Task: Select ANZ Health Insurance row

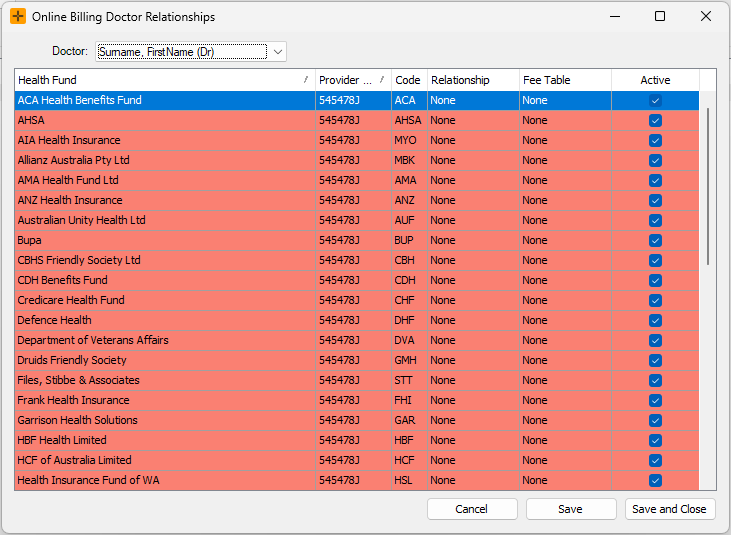Action: 357,200
